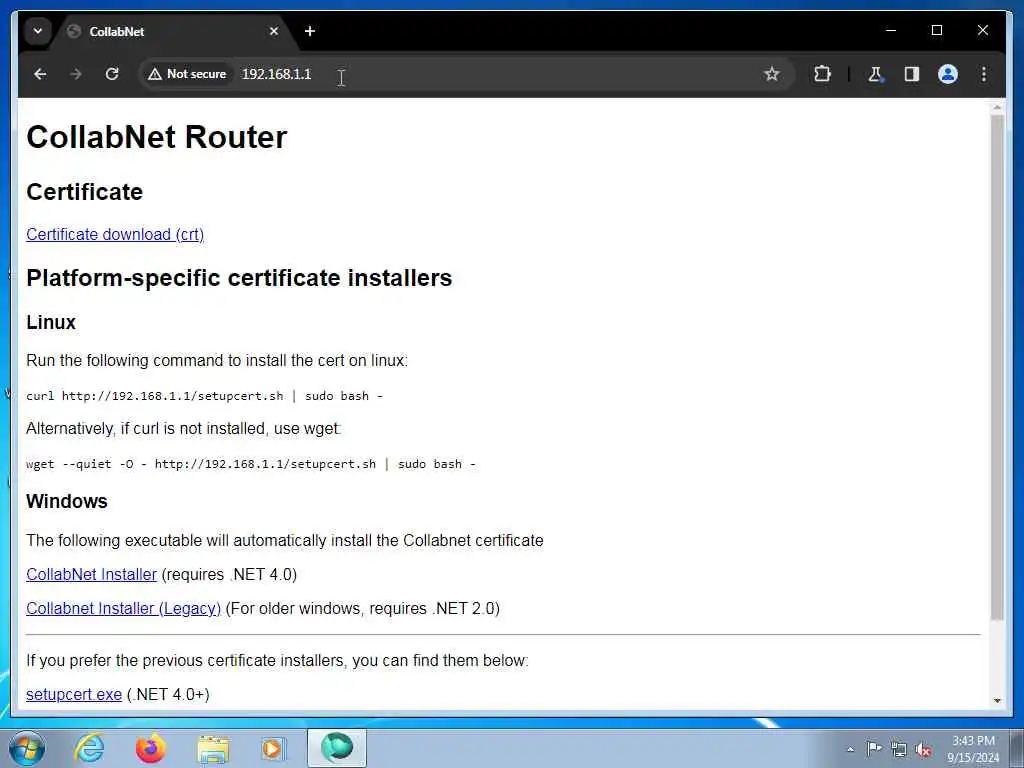Click the Platform-specific certificate installers heading
Screen dimensions: 1024x768
pyautogui.click(x=239, y=278)
